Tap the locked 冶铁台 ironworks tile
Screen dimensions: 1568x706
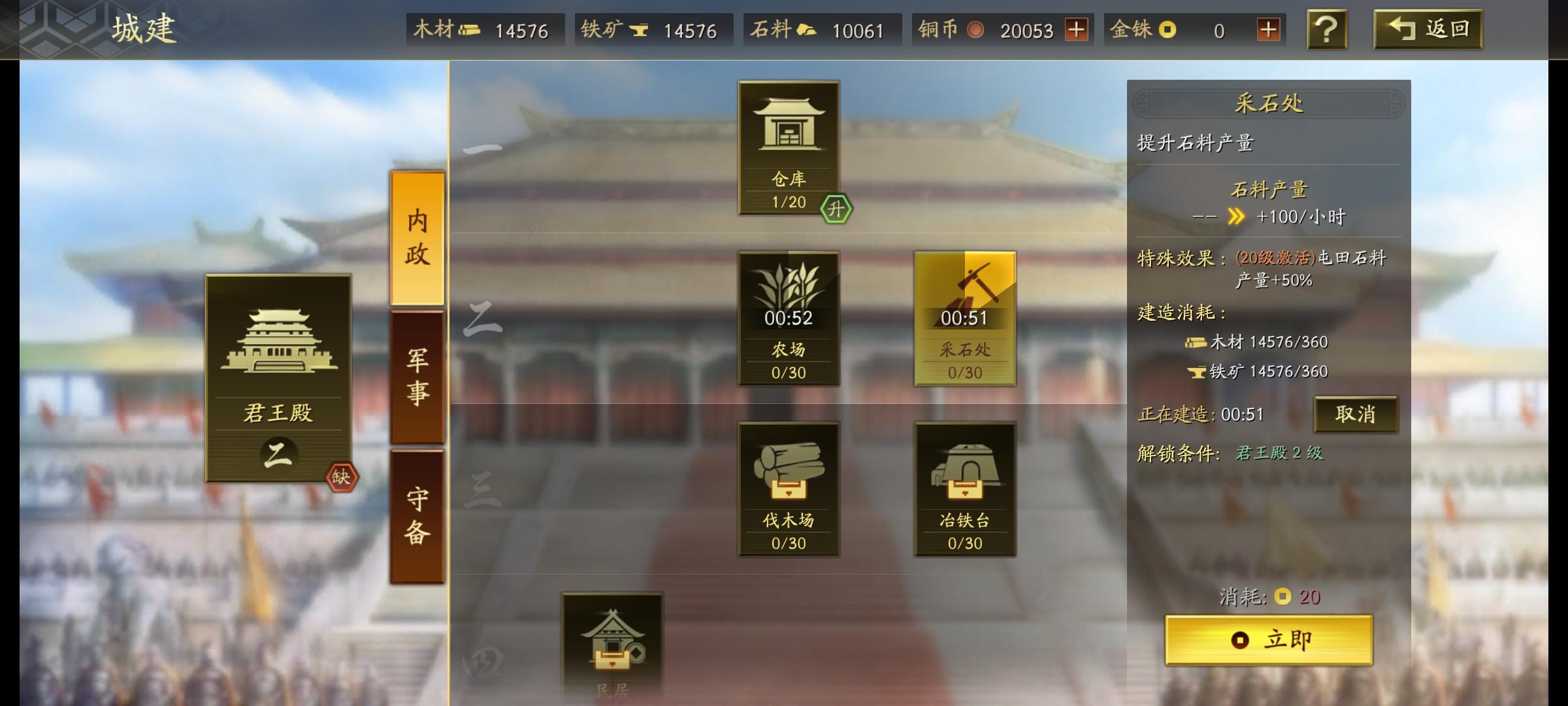point(965,489)
